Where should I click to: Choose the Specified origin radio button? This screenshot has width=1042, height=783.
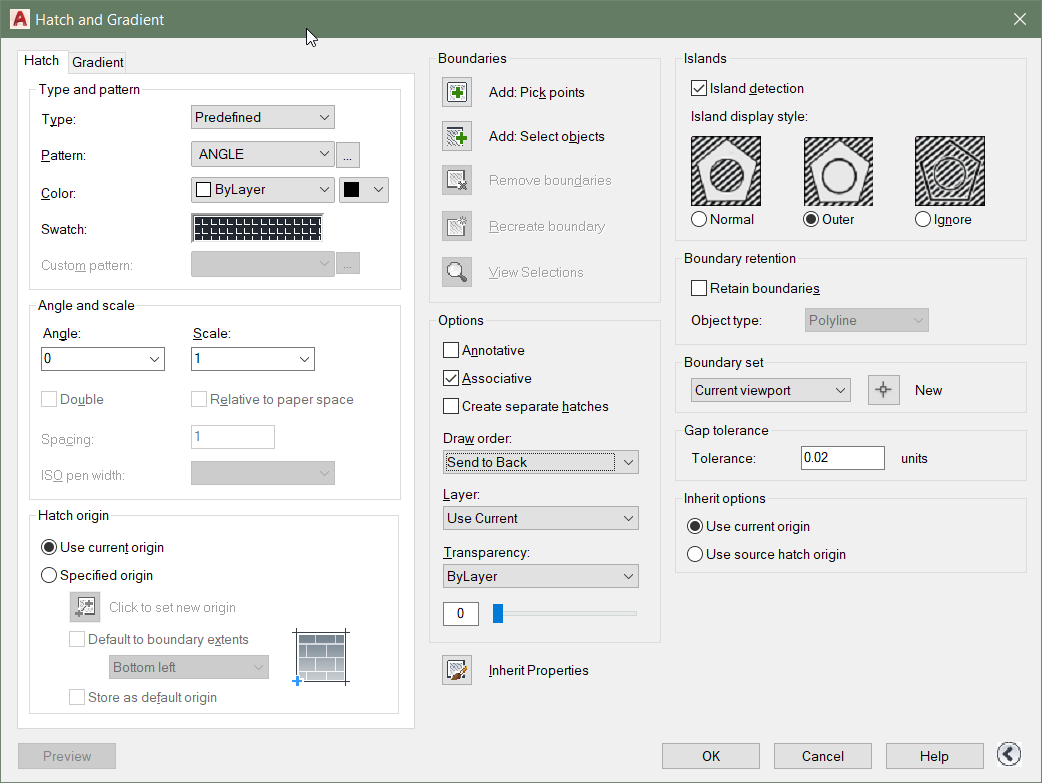tap(49, 576)
